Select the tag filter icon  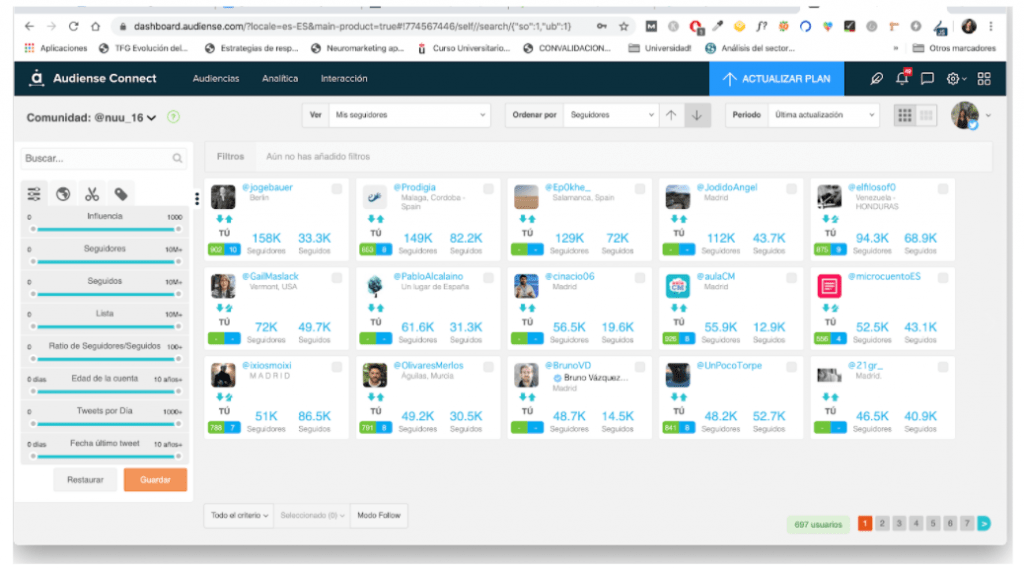pyautogui.click(x=121, y=194)
